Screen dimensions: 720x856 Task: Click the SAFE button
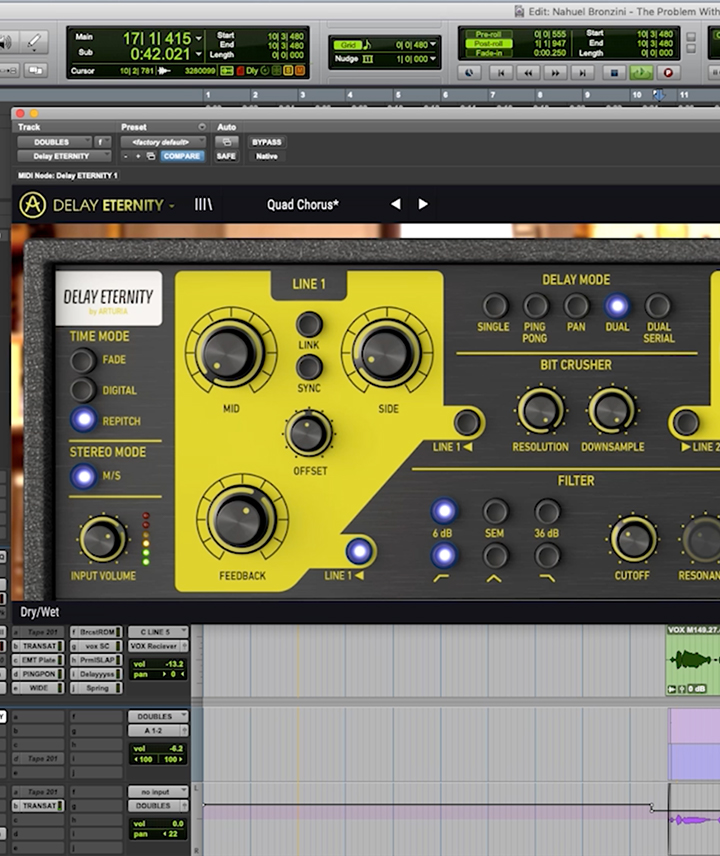pos(226,156)
